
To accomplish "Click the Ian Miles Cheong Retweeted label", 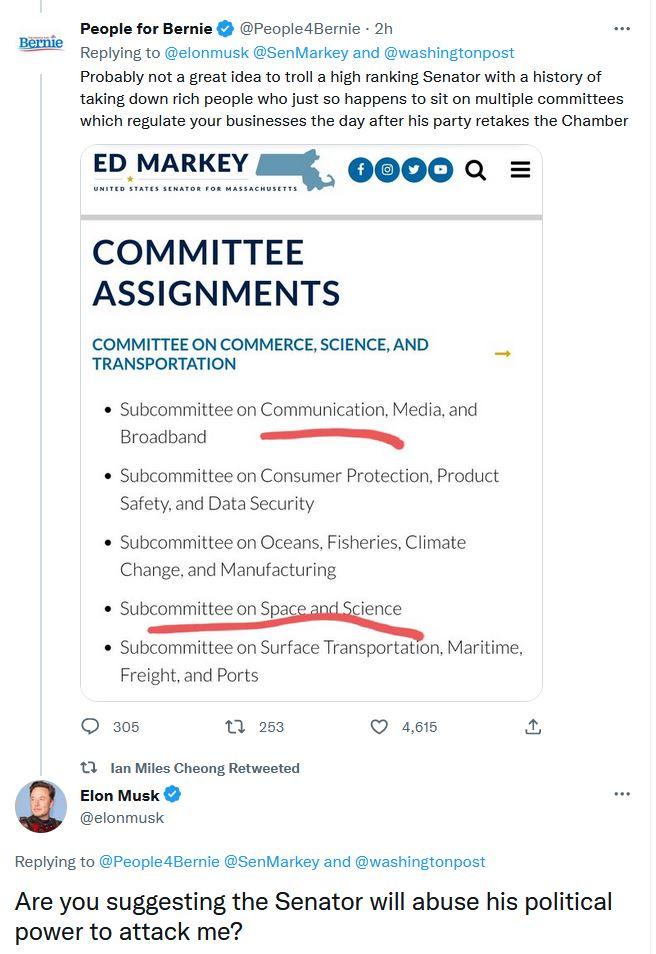I will click(x=204, y=768).
